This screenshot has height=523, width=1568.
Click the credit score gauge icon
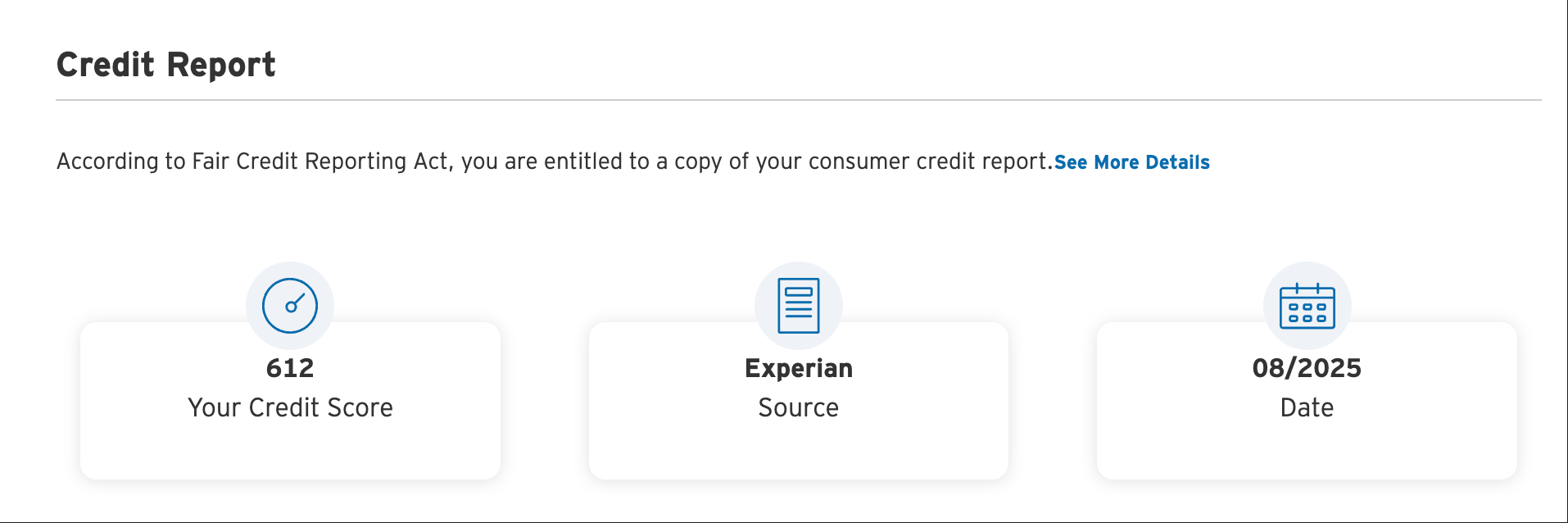290,306
